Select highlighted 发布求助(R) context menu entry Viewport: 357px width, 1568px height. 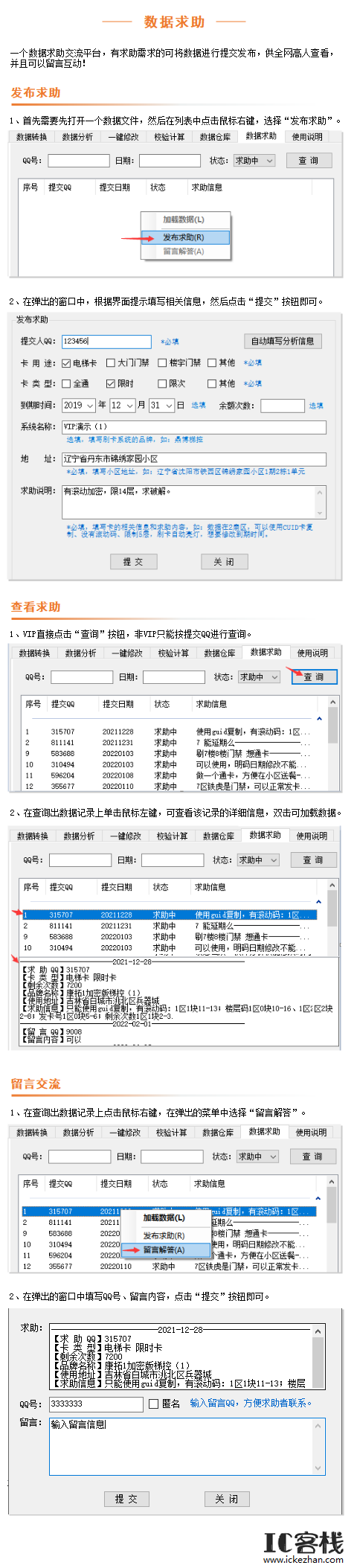(x=186, y=237)
